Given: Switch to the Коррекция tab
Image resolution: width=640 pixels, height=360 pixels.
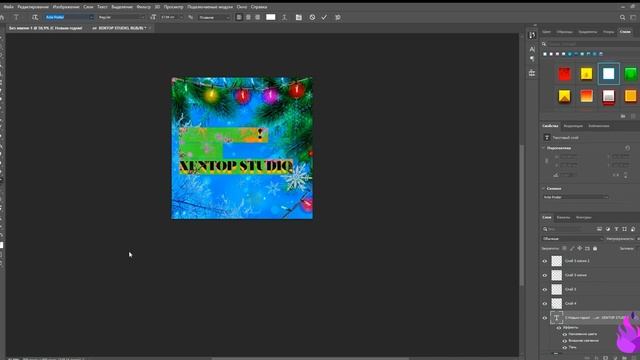Looking at the screenshot, I should (x=573, y=126).
